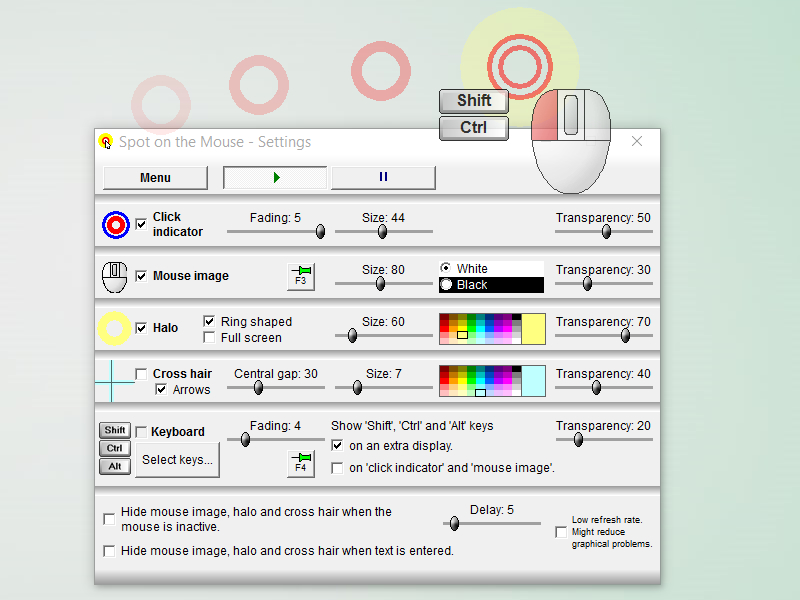Click the Halo Size slider
800x600 pixels.
point(384,336)
